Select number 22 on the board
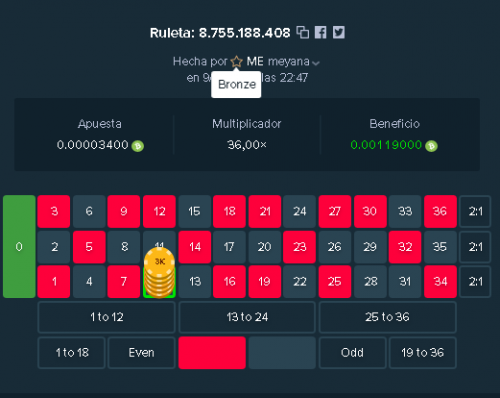 click(299, 282)
